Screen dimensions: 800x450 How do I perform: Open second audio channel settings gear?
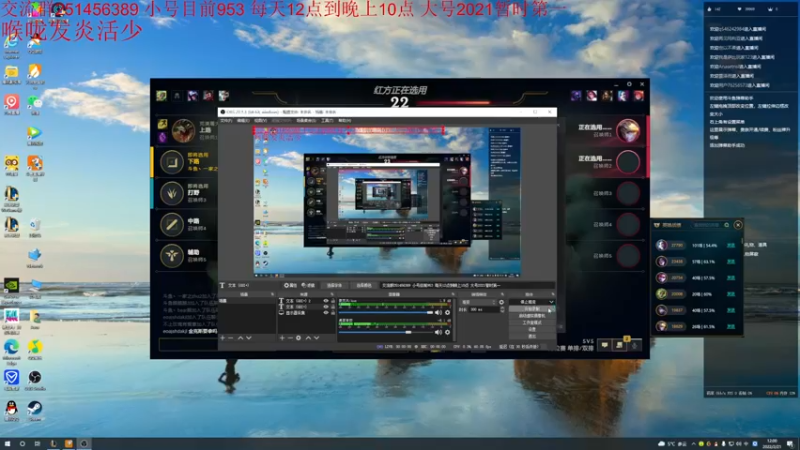pos(447,332)
